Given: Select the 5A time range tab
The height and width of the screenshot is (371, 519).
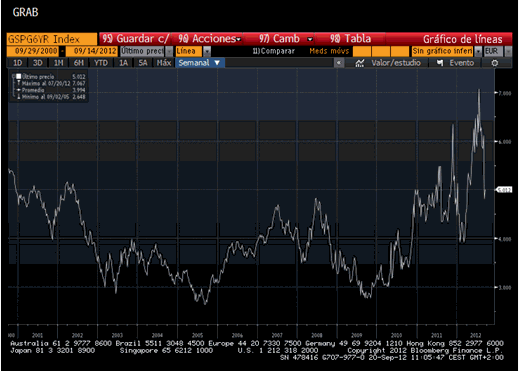Looking at the screenshot, I should click(x=143, y=63).
